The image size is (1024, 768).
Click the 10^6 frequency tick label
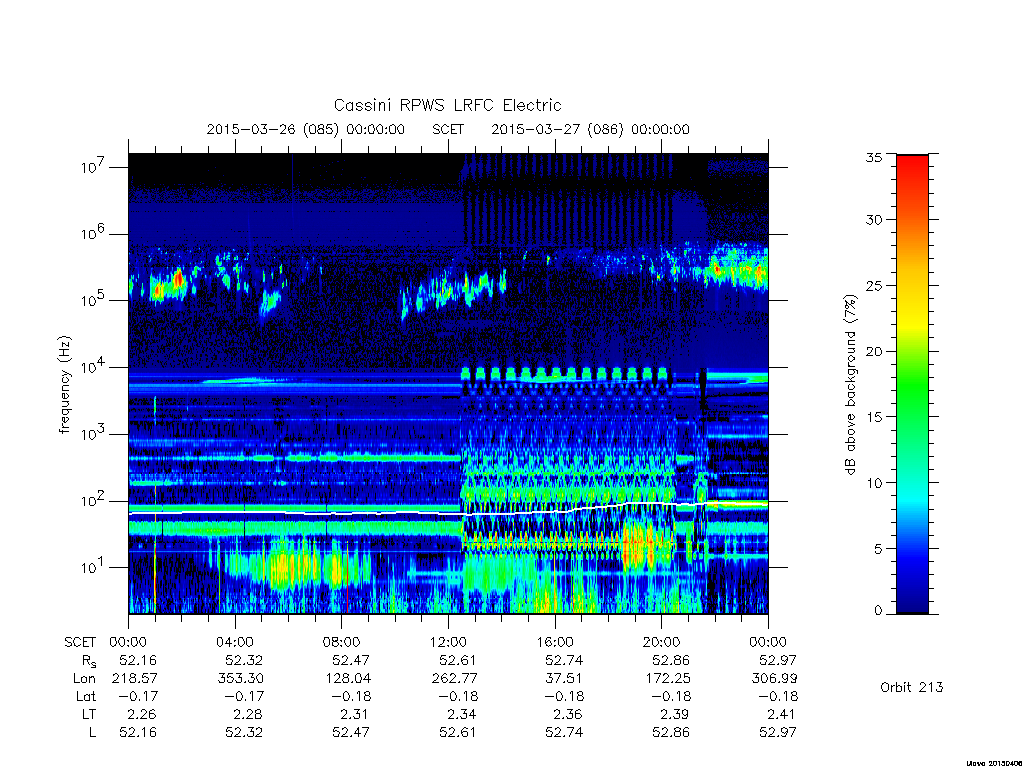coord(94,234)
